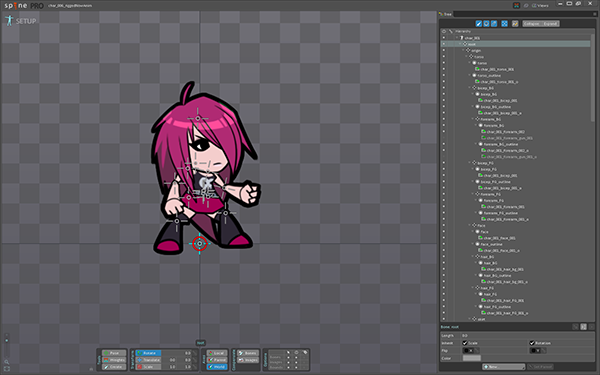Open the Views menu
The image size is (600, 375).
pyautogui.click(x=540, y=5)
